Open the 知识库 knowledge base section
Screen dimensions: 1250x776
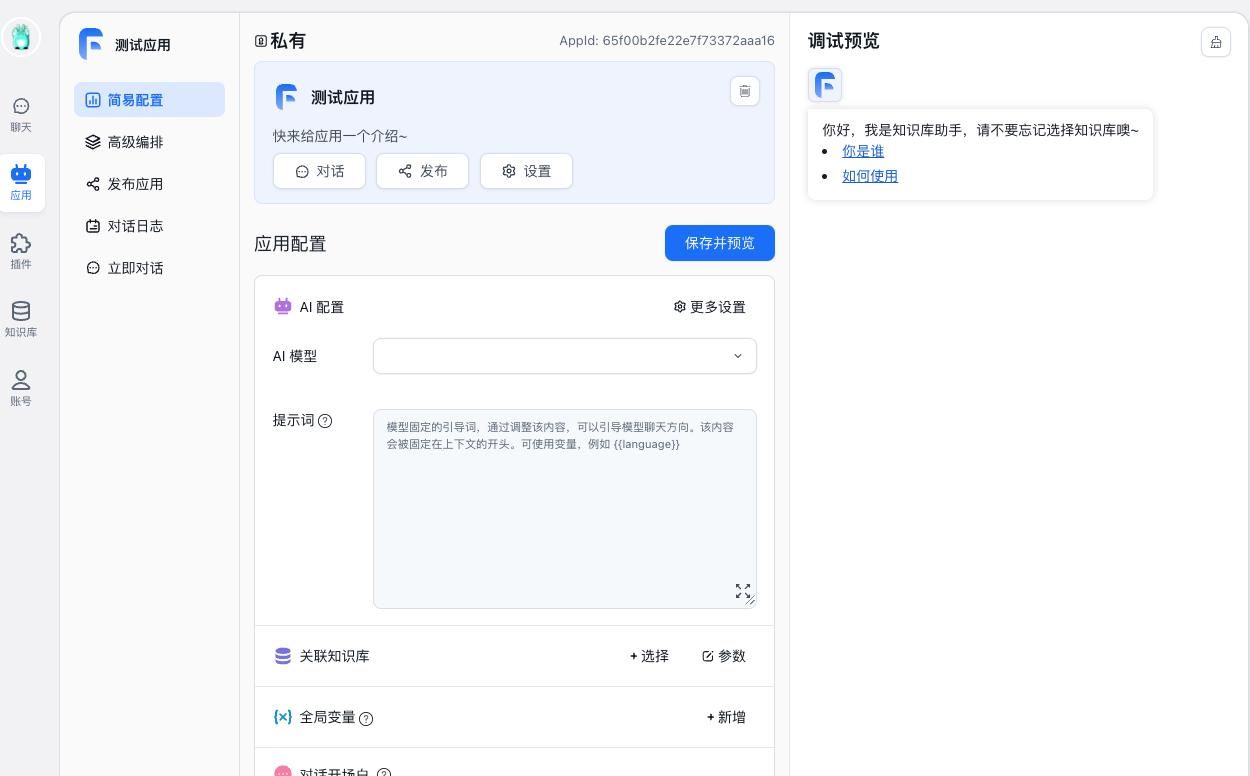coord(21,319)
